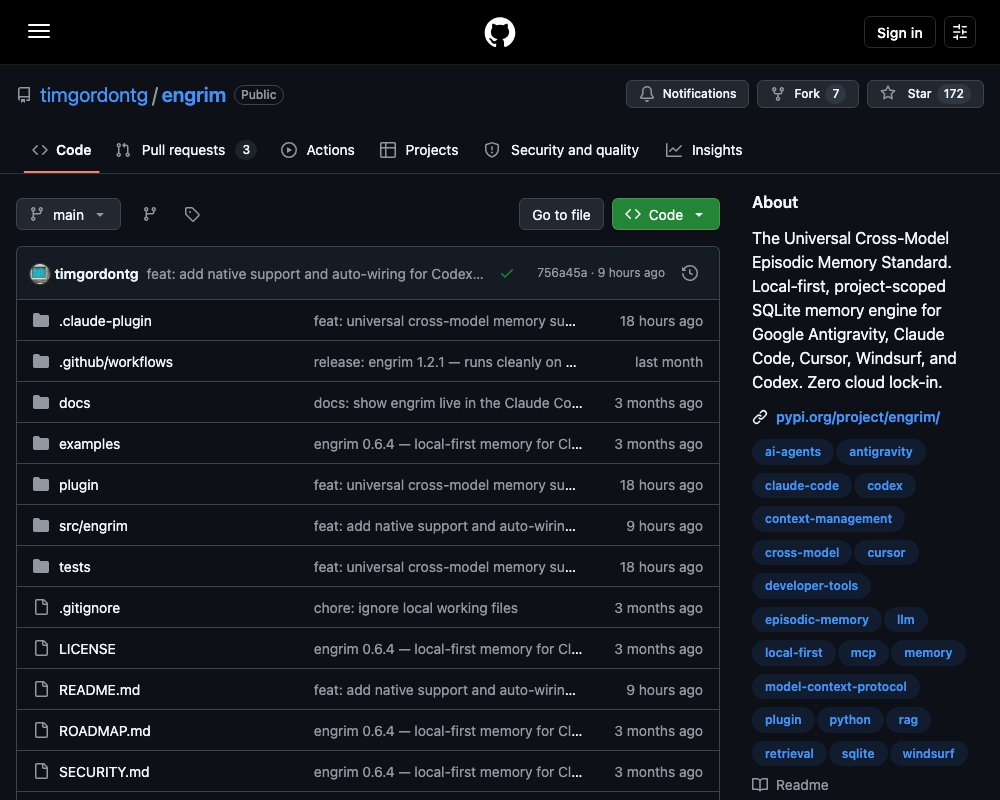Select the sqlite topic tag
The width and height of the screenshot is (1000, 800).
858,753
